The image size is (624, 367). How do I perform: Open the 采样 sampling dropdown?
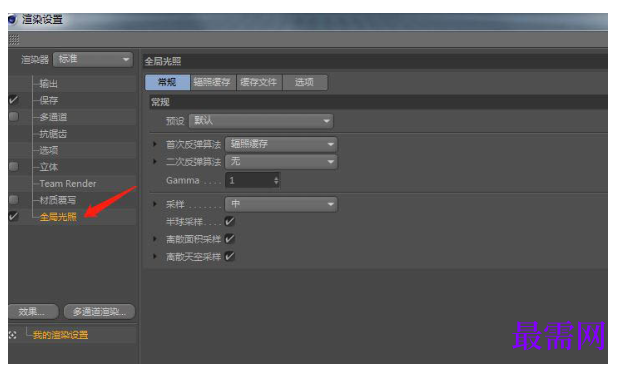pyautogui.click(x=281, y=204)
